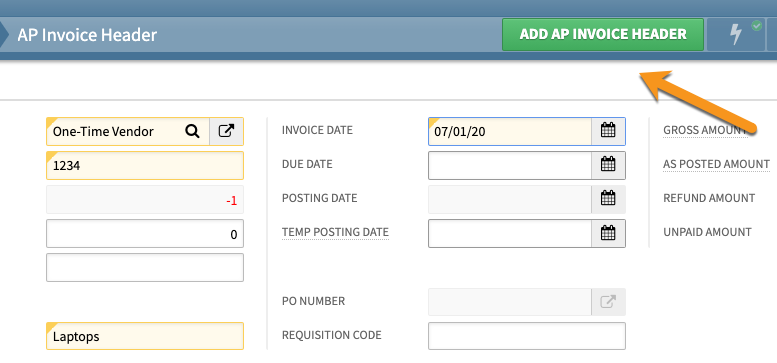Select the Due Date label
Image resolution: width=777 pixels, height=363 pixels.
click(x=307, y=164)
